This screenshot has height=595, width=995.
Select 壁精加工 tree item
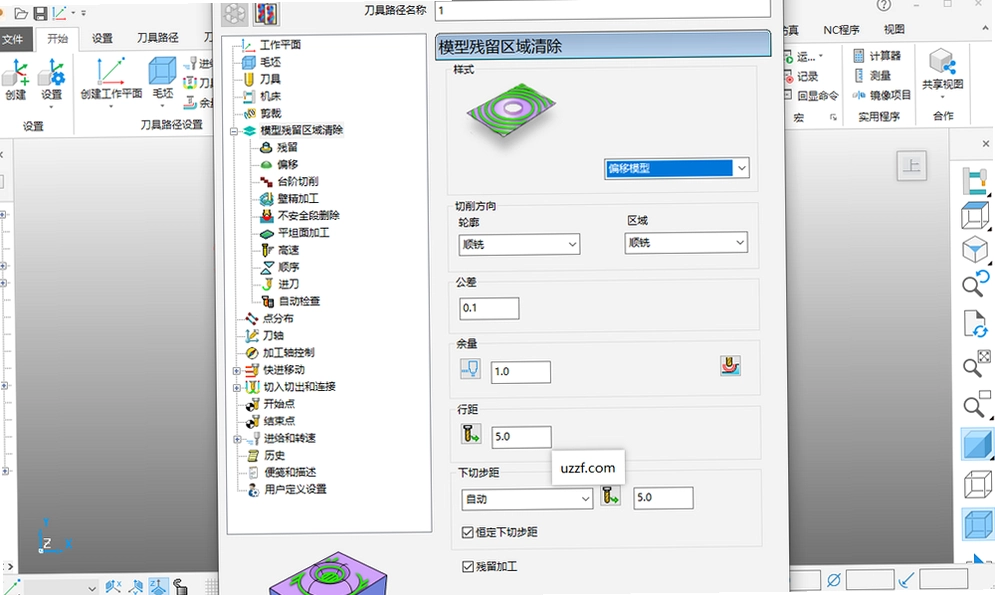298,199
